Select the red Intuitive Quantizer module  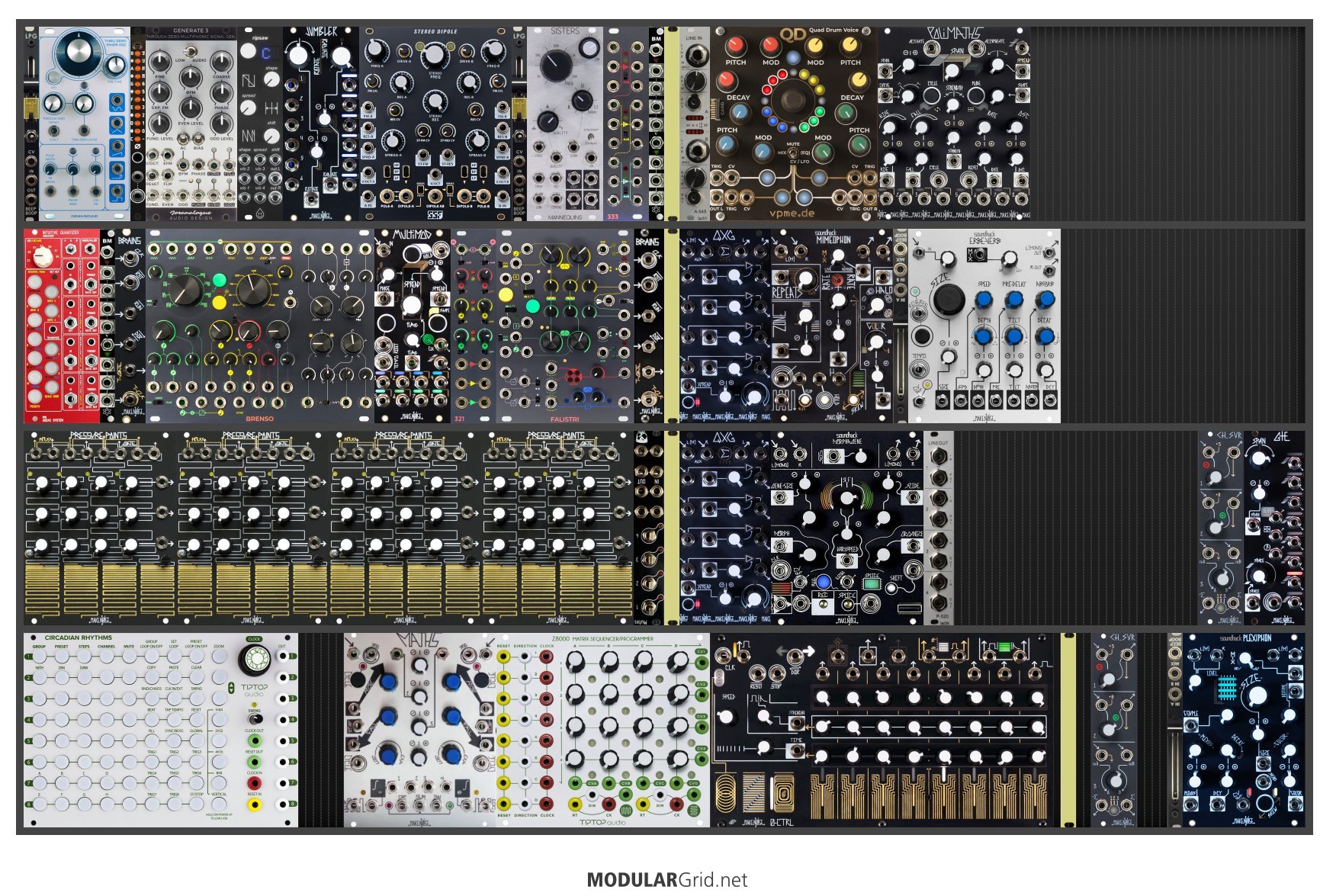point(62,326)
